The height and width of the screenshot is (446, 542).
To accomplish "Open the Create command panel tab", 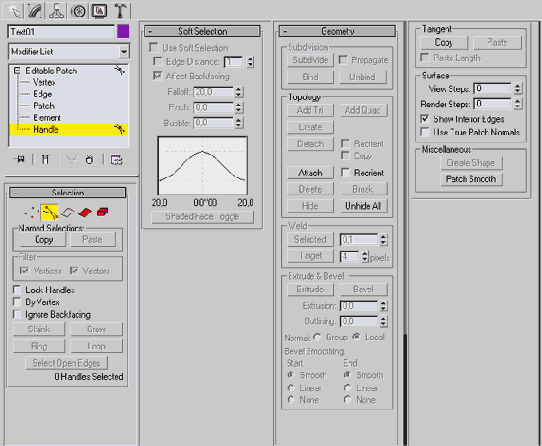I will [13, 10].
